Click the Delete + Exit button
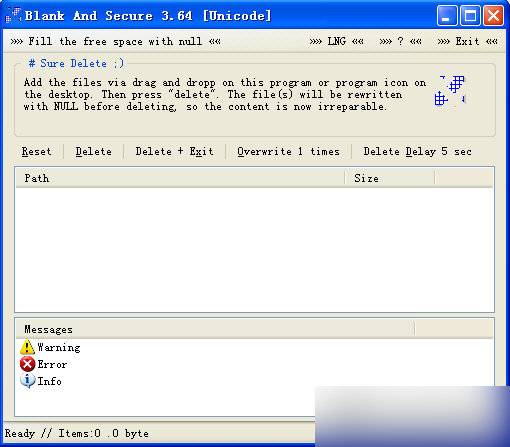The image size is (510, 447). (x=174, y=152)
